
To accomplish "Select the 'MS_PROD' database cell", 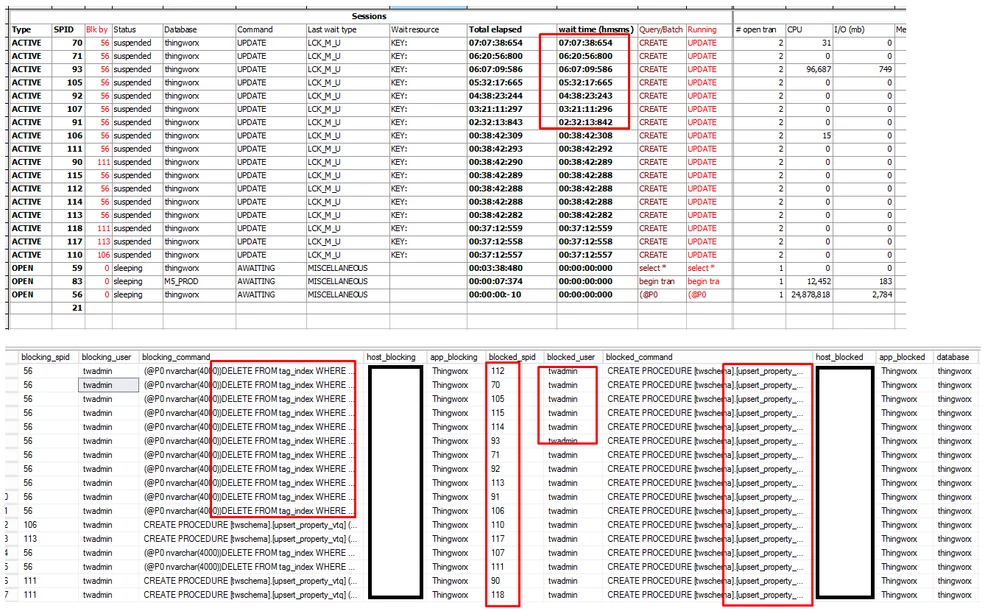I will (181, 281).
